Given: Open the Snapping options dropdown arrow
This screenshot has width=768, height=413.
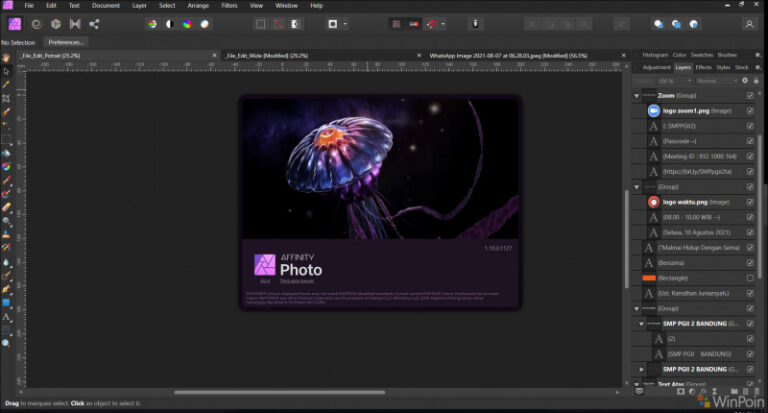Looking at the screenshot, I should coord(443,24).
